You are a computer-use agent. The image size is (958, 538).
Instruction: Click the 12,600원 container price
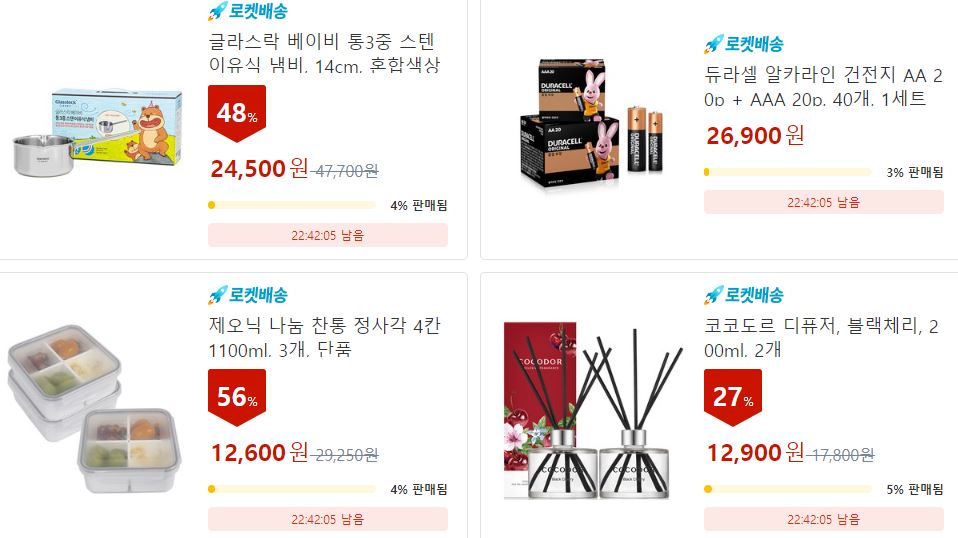coord(260,453)
